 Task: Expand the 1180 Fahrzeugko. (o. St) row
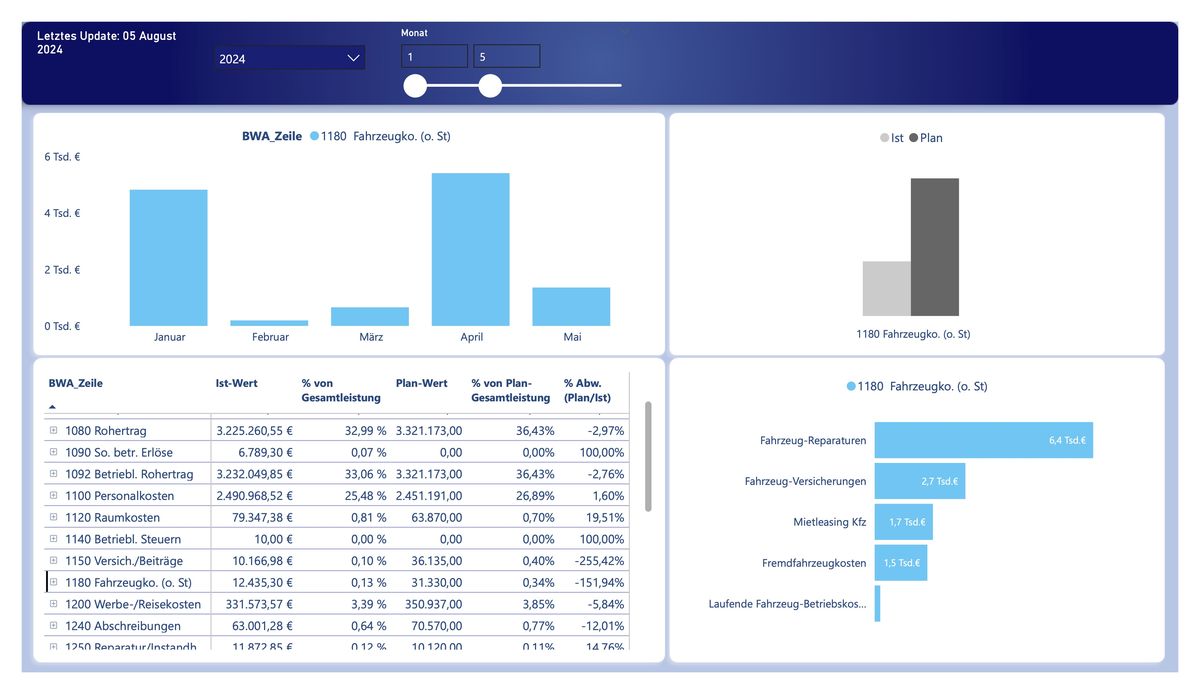click(54, 582)
